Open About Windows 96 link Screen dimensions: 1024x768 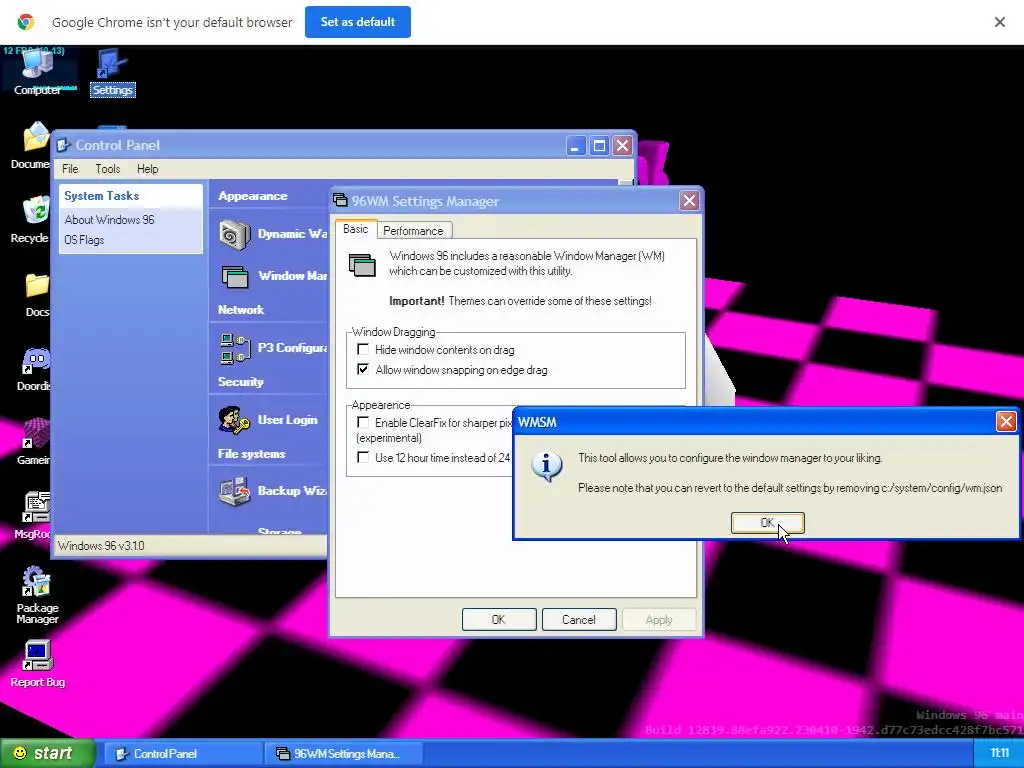[109, 219]
